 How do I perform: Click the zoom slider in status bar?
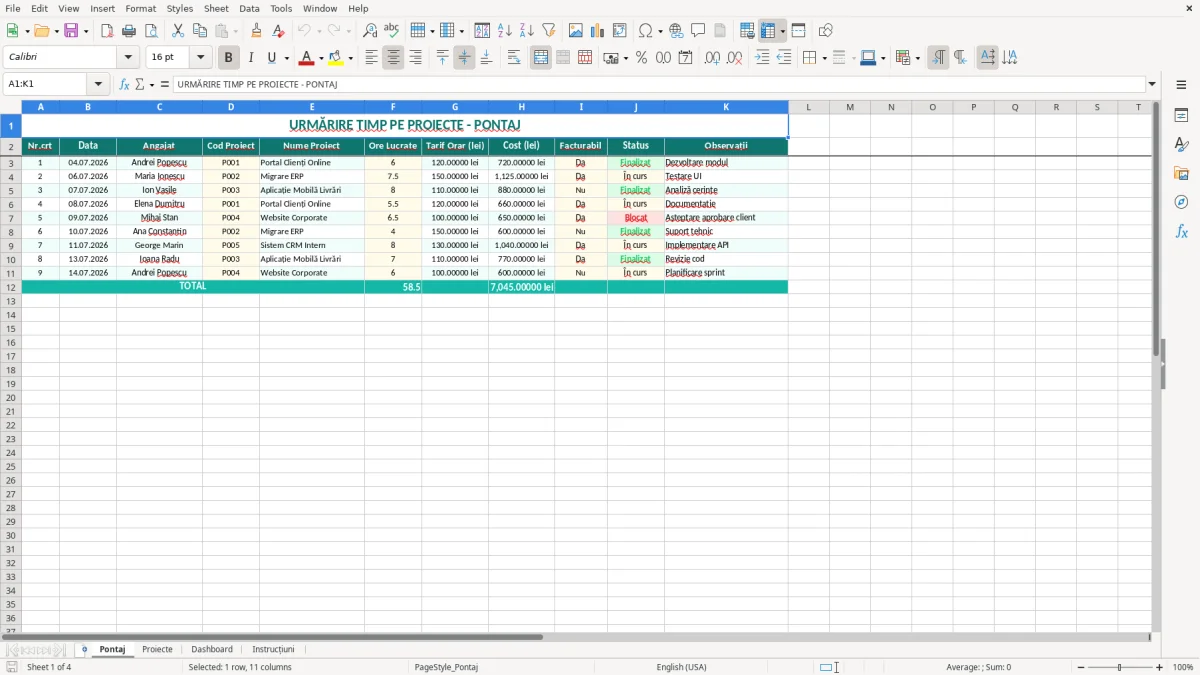click(1119, 667)
